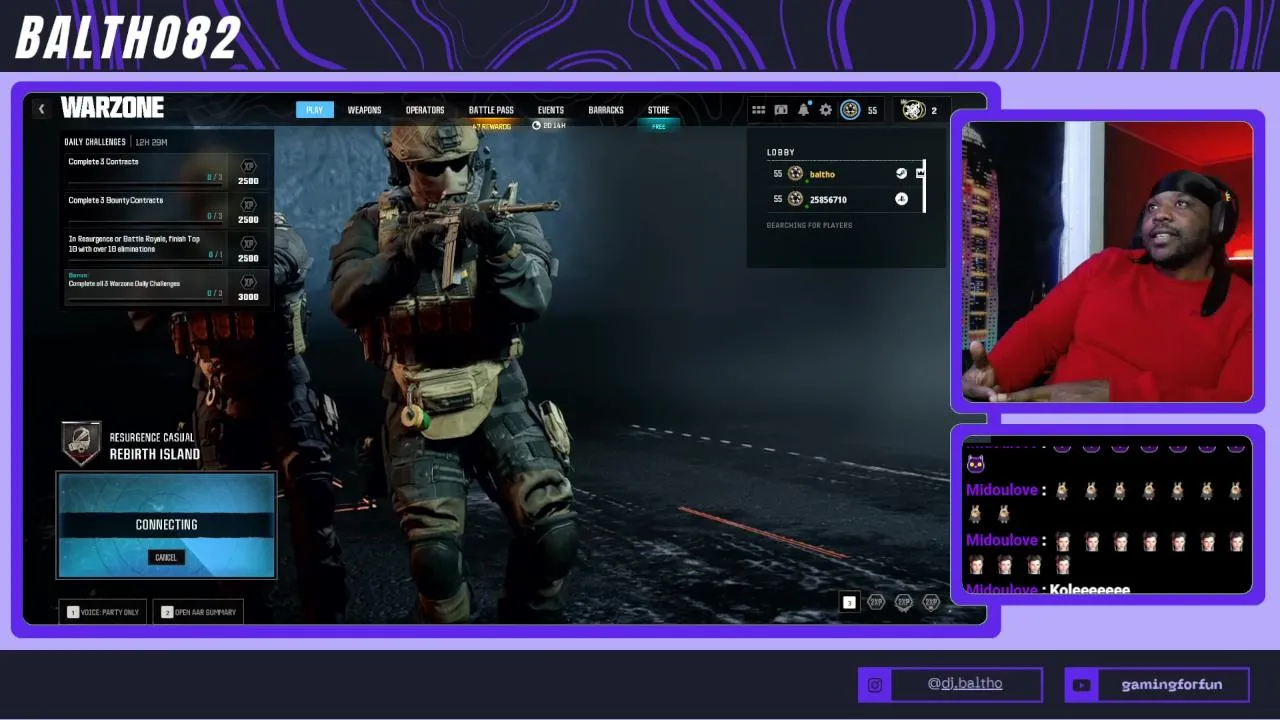Click the @dj.baltho Instagram link
Screen dimensions: 1280x720
[x=965, y=684]
